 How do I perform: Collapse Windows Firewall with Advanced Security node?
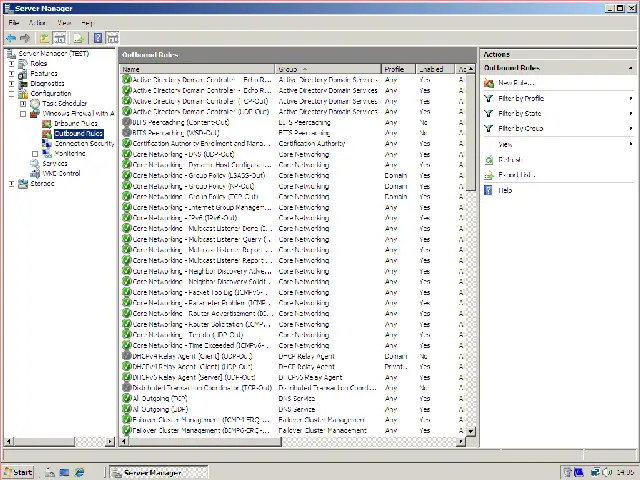(x=23, y=114)
